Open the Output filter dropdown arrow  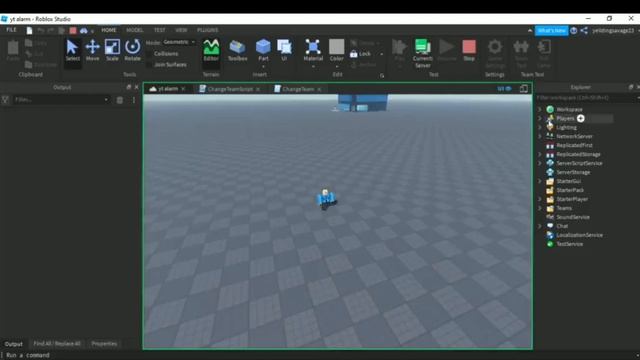pos(106,100)
